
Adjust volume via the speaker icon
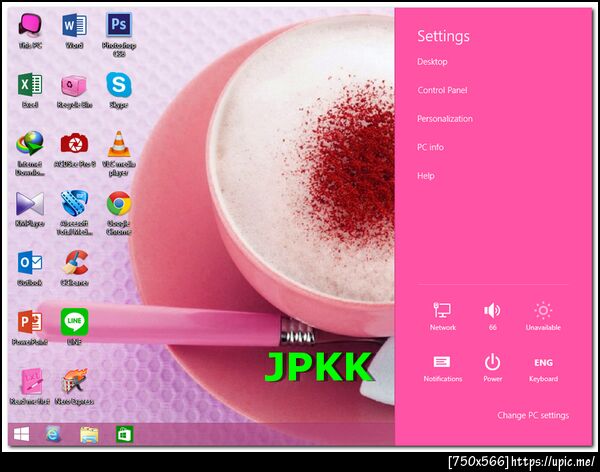point(492,316)
